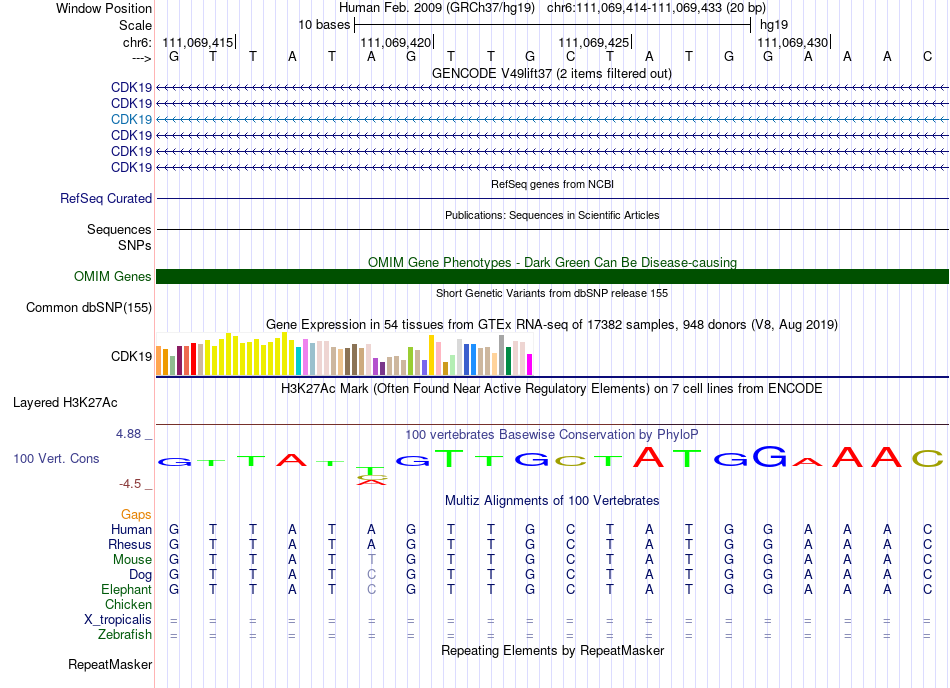Click '100 vertebrates Basewise Conservation by PhyloP' title
Viewport: 950px width, 688px height.
click(x=552, y=434)
